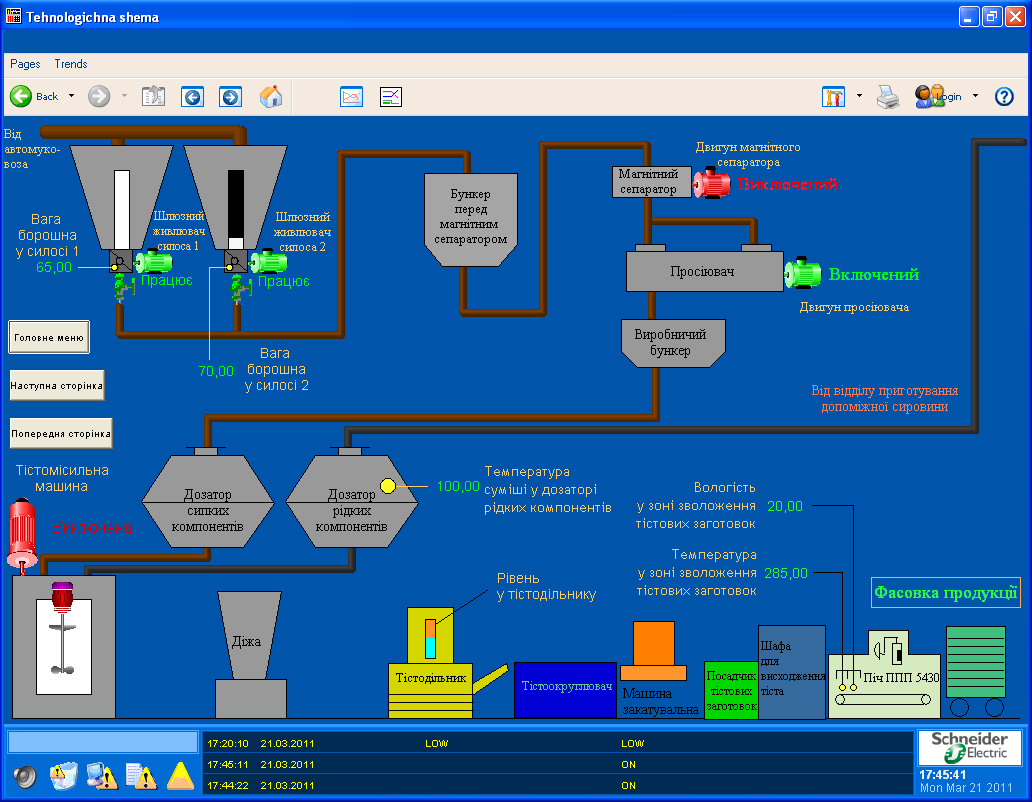Click silo 2 sluice feeder green motor
This screenshot has width=1032, height=802.
(x=269, y=262)
